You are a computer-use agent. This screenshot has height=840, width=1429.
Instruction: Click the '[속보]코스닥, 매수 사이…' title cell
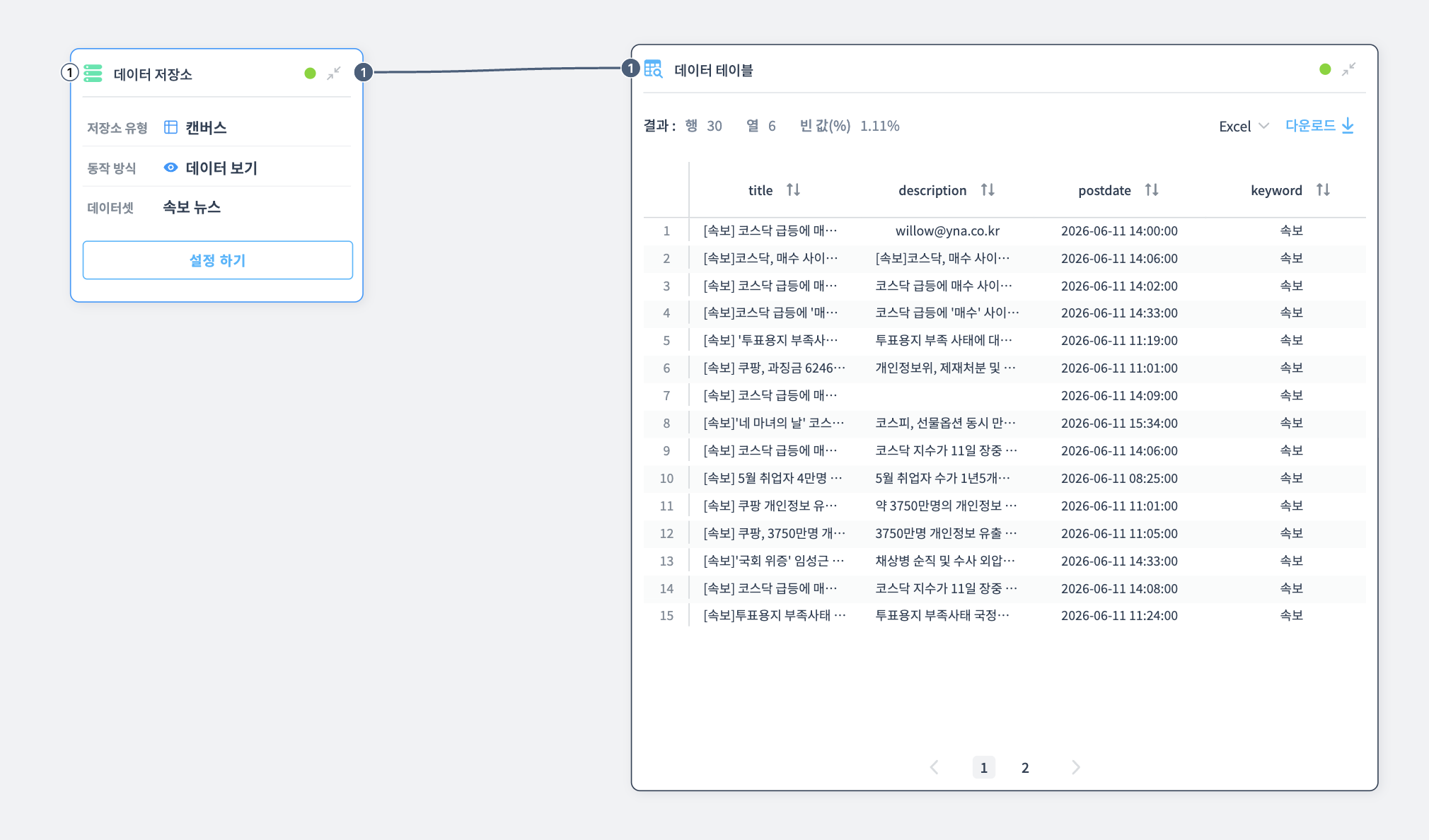[770, 258]
